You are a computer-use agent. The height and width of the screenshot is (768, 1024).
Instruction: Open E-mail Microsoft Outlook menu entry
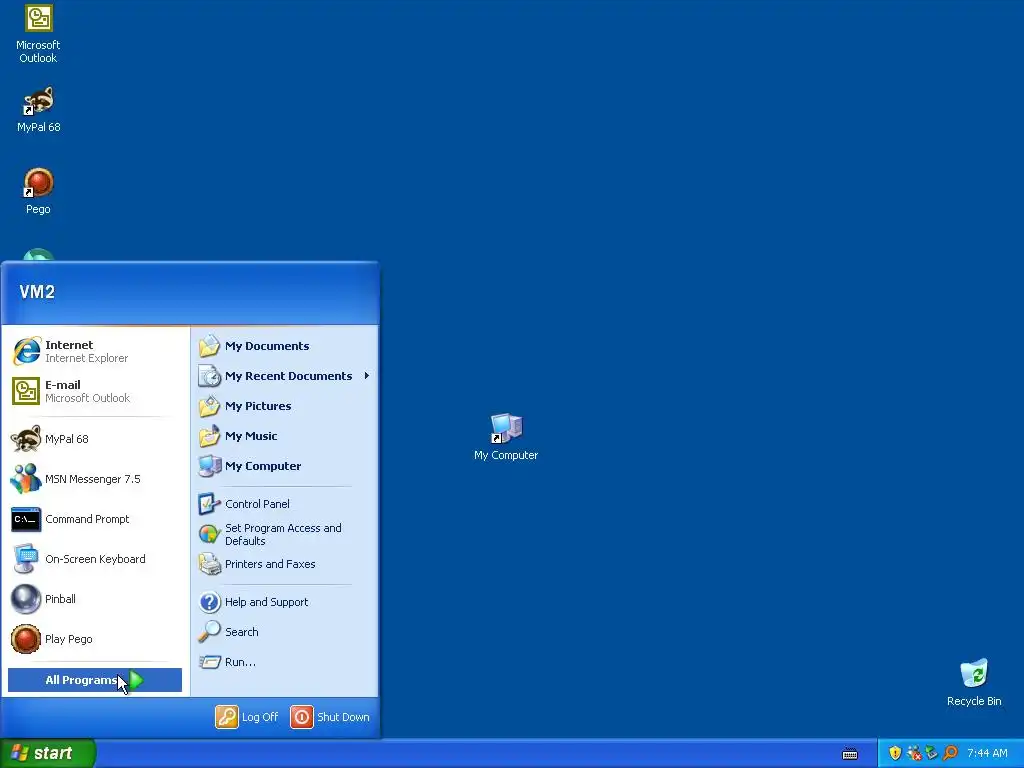coord(95,391)
